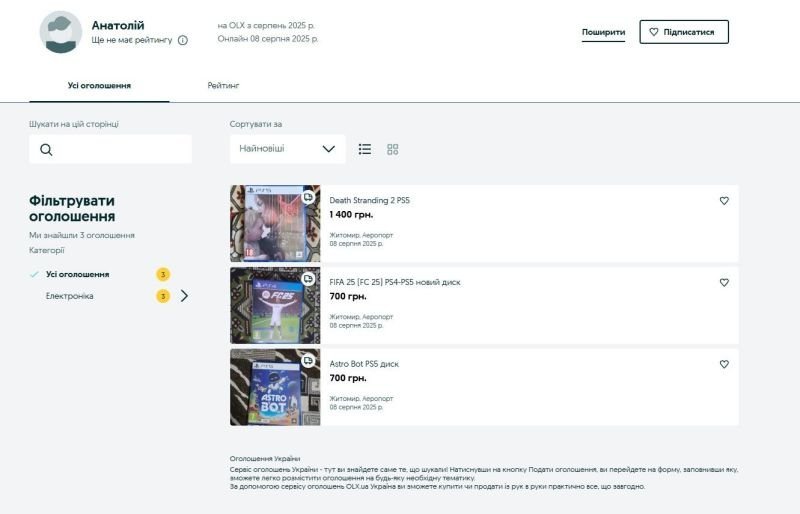Click delivery badge on Death Stranding thumbnail

[309, 197]
